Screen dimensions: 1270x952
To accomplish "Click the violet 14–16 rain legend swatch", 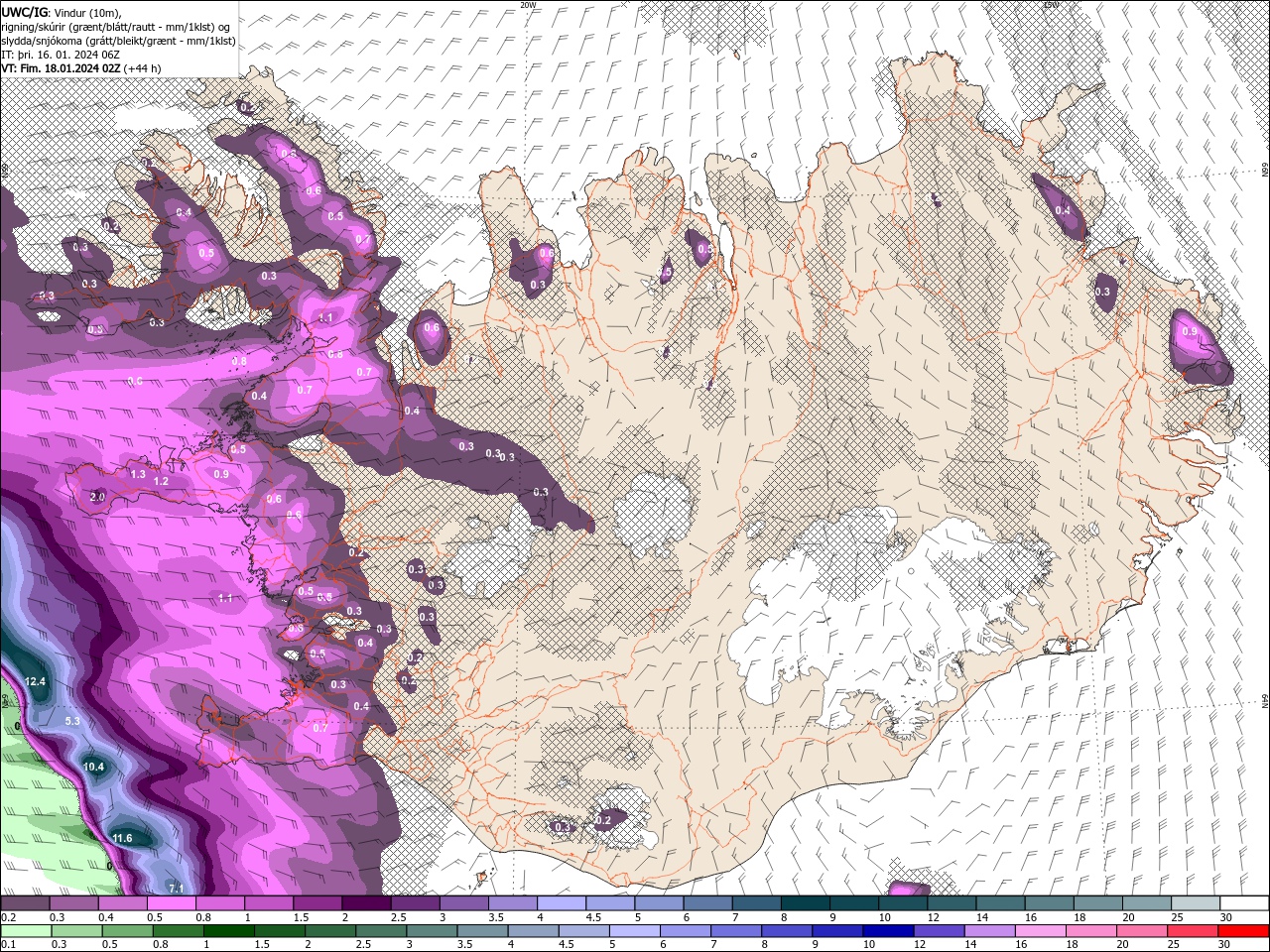I will [990, 931].
